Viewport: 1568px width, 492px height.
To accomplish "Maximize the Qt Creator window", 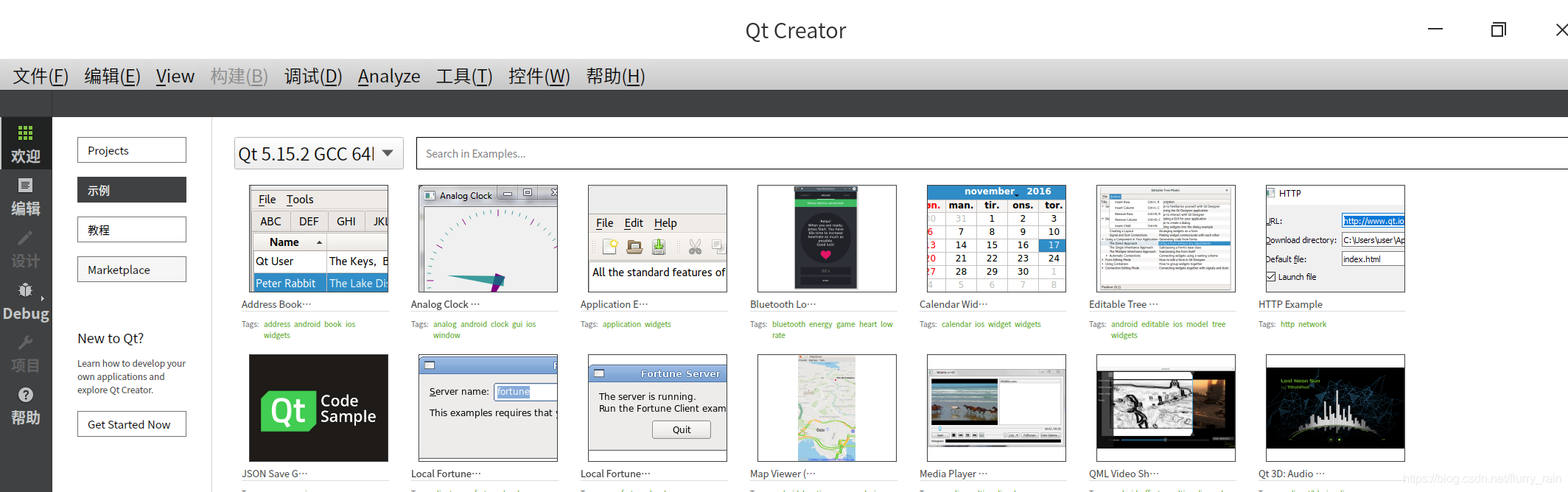I will coord(1499,29).
